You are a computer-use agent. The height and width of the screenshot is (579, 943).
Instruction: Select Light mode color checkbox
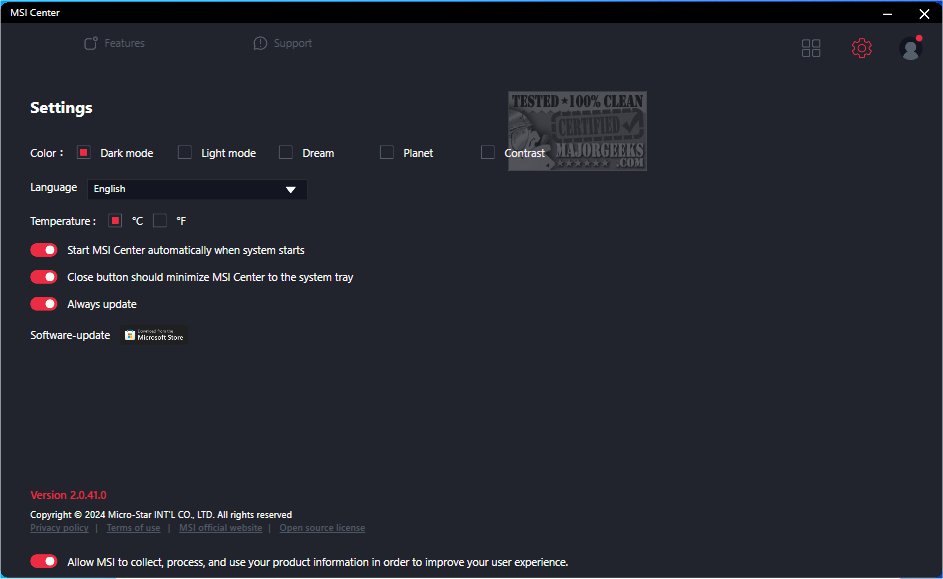185,153
